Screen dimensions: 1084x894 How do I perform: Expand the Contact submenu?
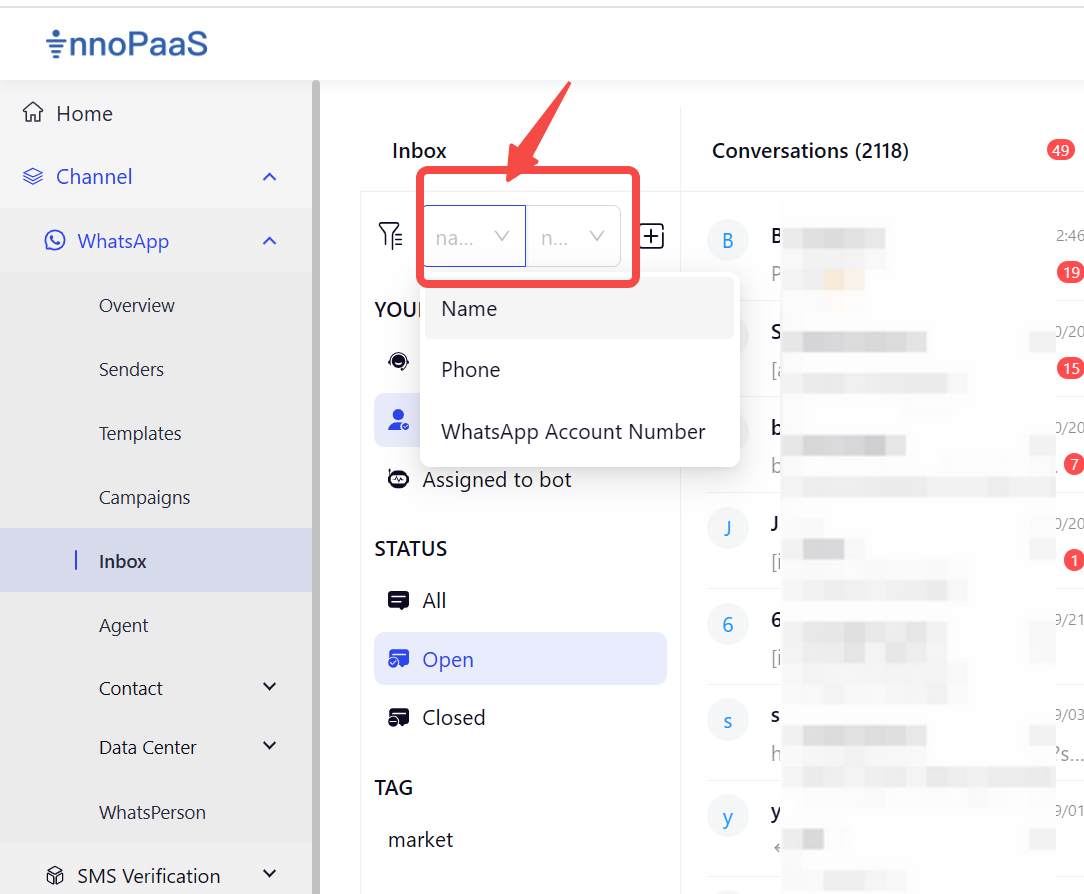tap(269, 688)
